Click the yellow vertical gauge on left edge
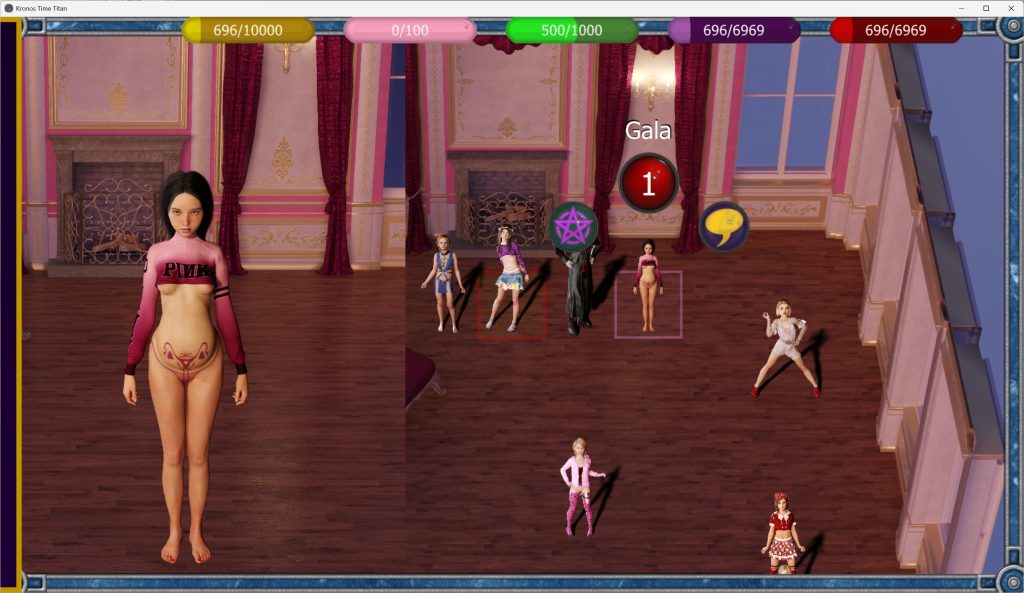1024x593 pixels. click(19, 300)
